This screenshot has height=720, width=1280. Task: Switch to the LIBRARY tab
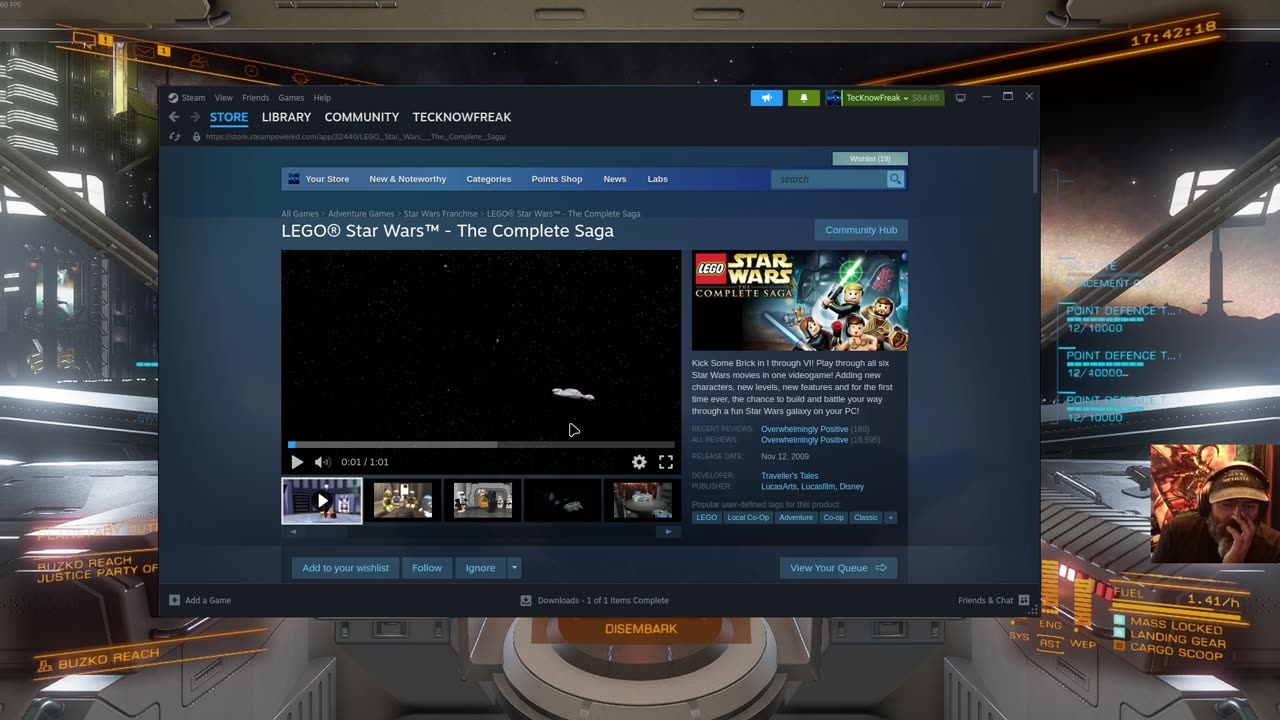(286, 117)
